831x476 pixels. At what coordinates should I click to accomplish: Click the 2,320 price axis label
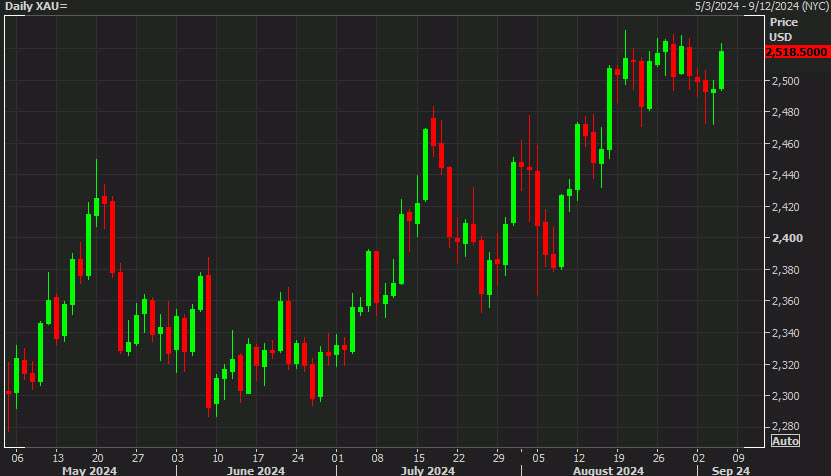click(x=786, y=365)
